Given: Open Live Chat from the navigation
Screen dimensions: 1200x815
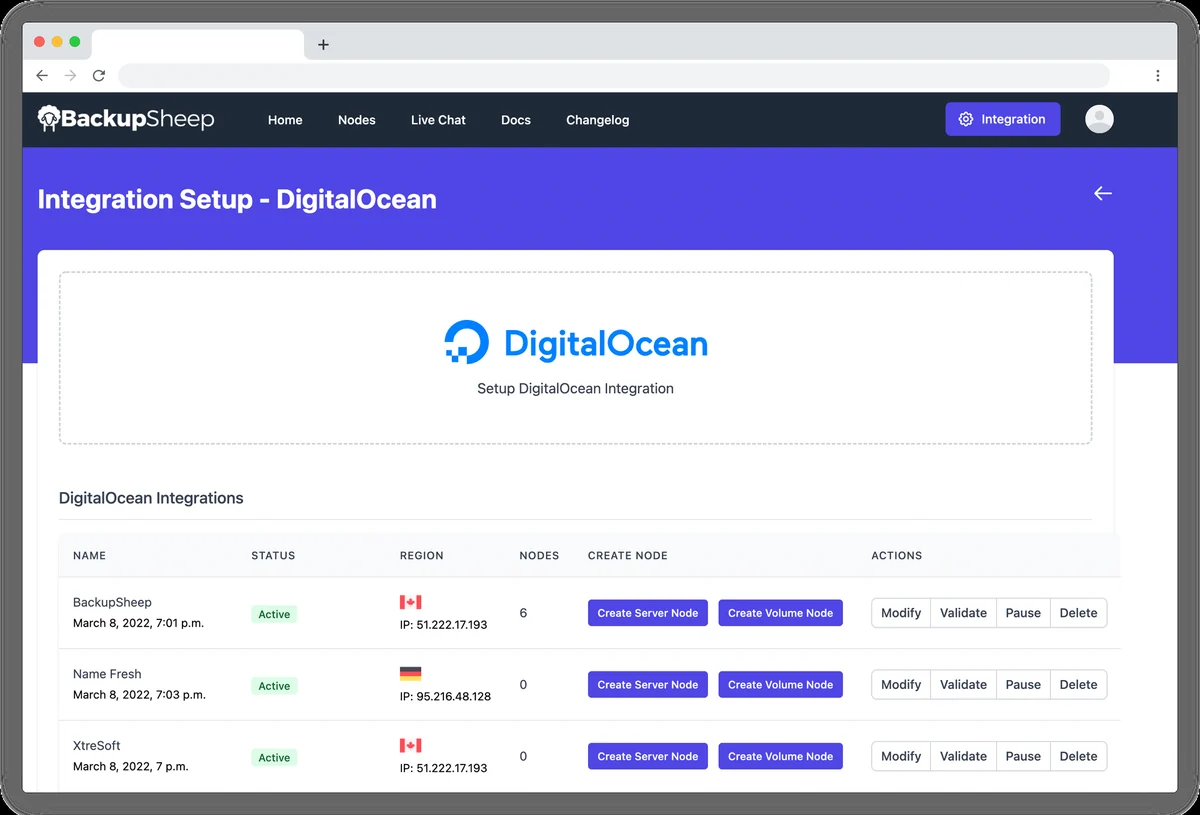Looking at the screenshot, I should [x=438, y=120].
